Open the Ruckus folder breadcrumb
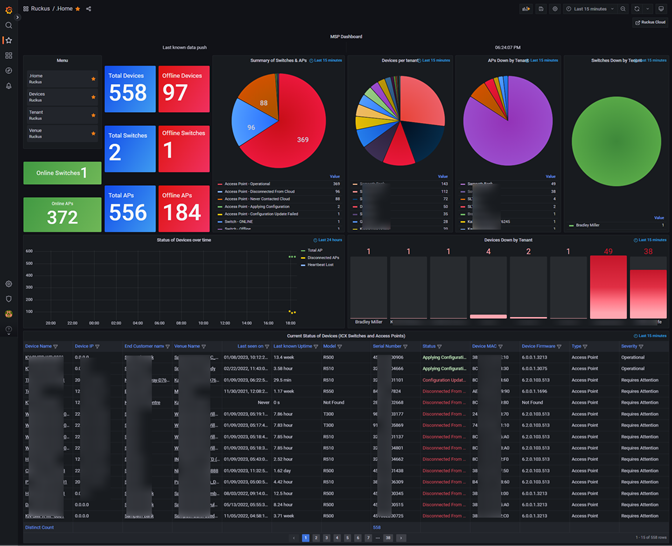This screenshot has height=546, width=672. point(40,9)
